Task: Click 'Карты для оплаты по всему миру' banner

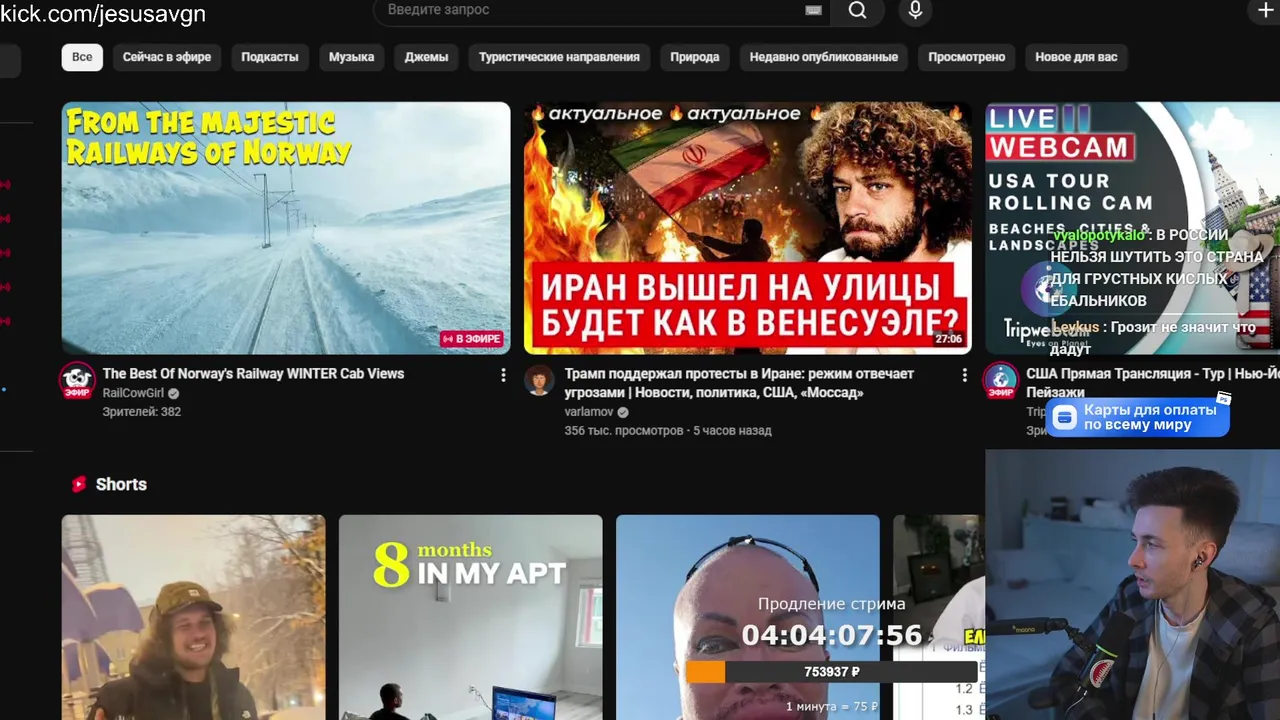Action: click(x=1138, y=417)
